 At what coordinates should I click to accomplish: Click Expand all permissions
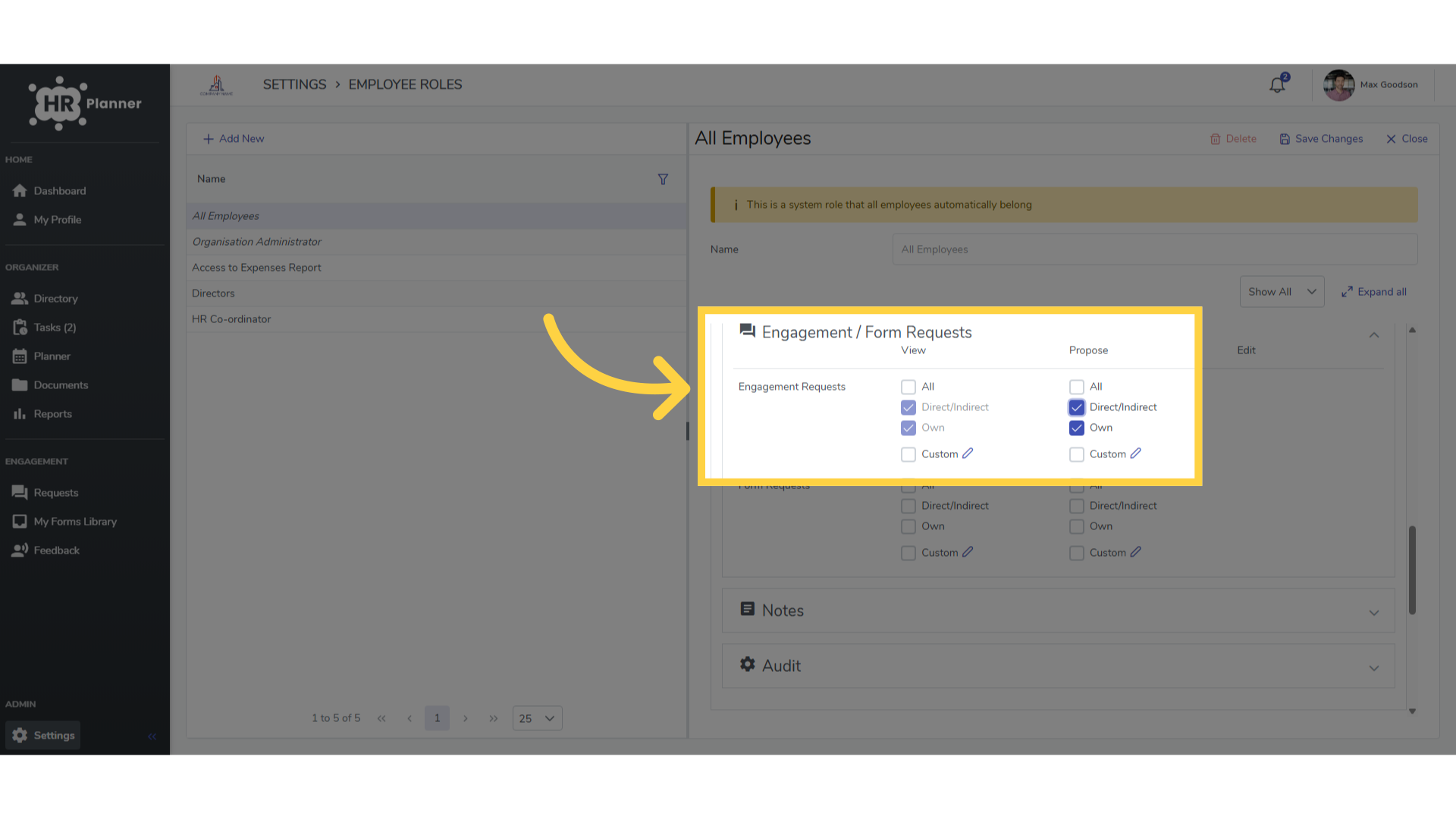1373,292
